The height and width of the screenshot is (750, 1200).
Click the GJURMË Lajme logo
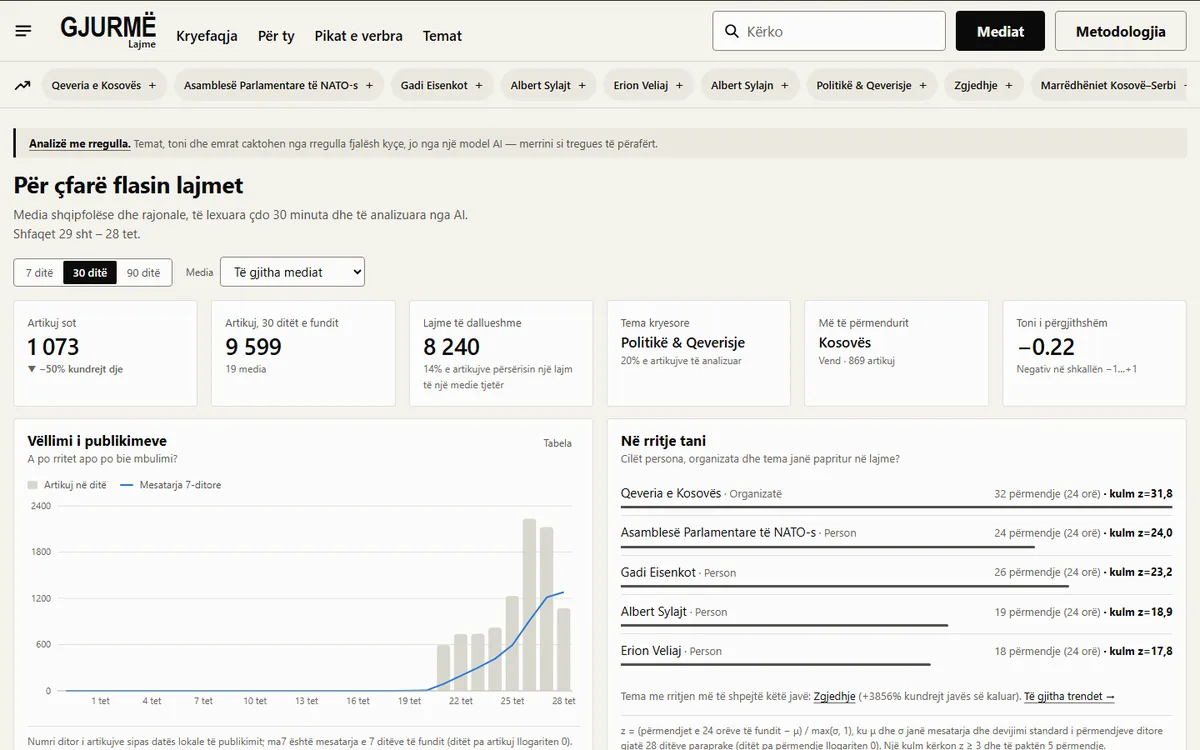tap(108, 31)
